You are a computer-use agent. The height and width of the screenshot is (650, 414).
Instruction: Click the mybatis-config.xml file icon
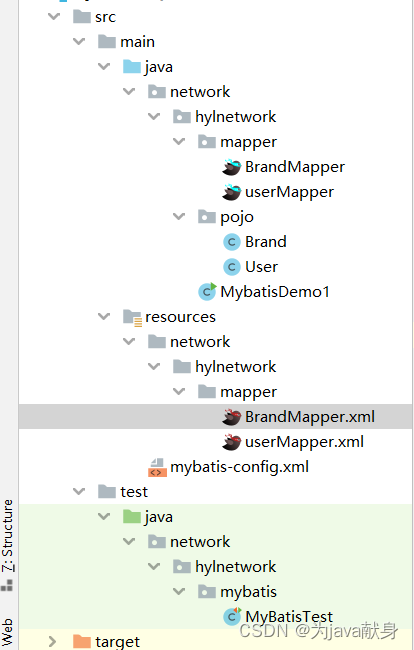[157, 467]
